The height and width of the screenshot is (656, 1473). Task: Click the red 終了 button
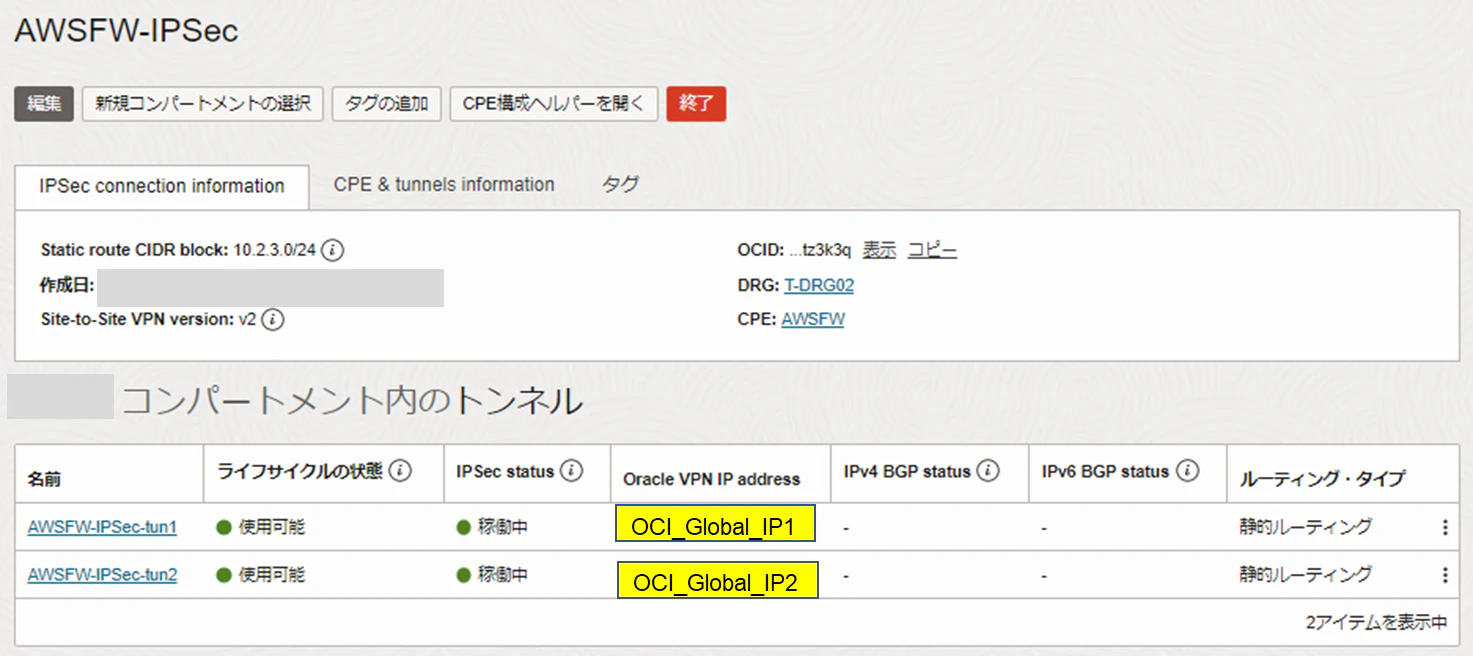click(x=696, y=104)
